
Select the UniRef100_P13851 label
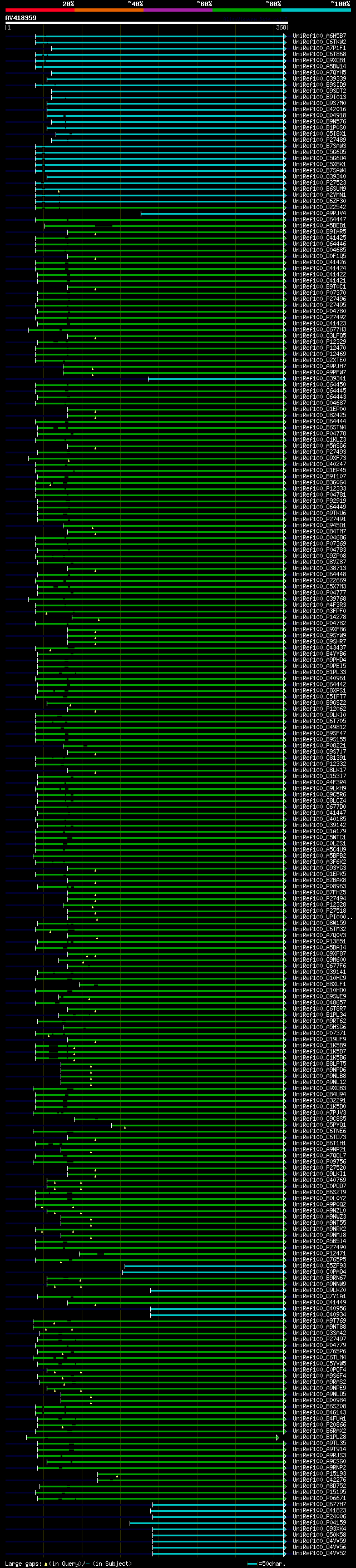[x=319, y=941]
